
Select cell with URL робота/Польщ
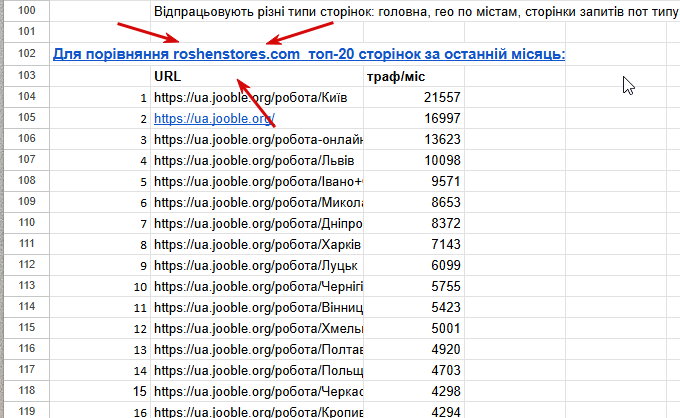pos(257,371)
